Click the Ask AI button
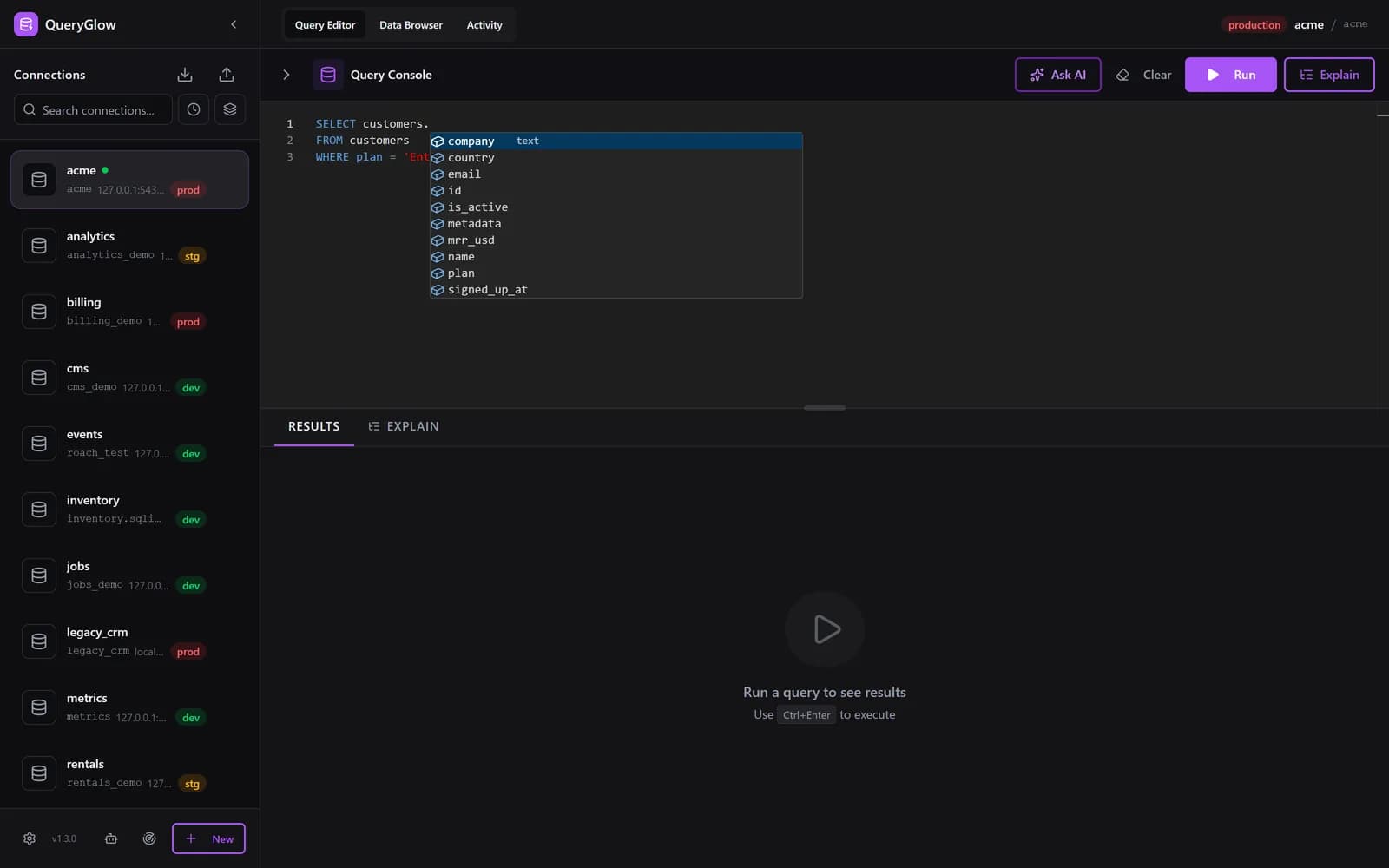Viewport: 1389px width, 868px height. [x=1057, y=75]
